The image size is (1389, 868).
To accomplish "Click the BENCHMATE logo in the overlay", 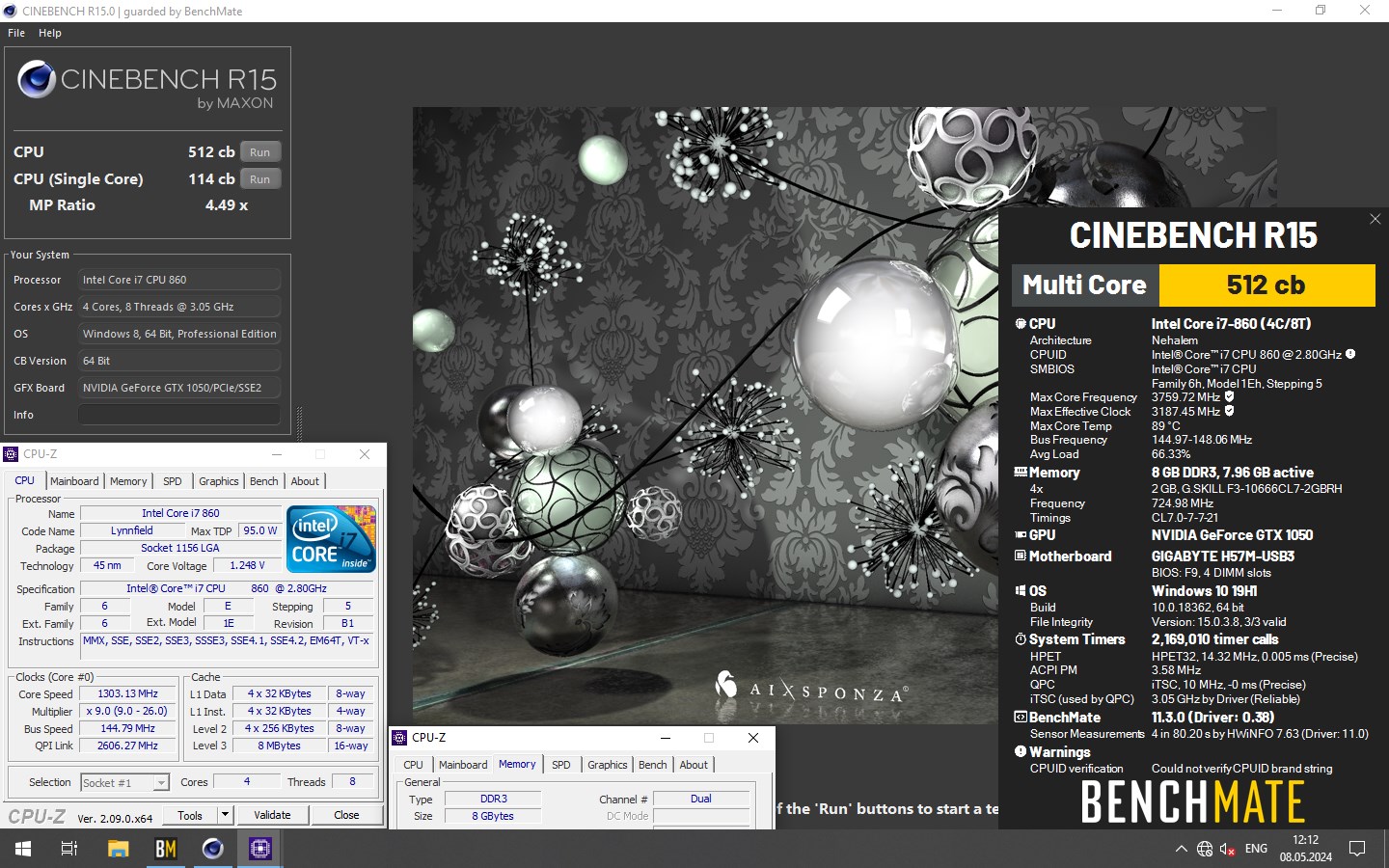I will 1192,801.
